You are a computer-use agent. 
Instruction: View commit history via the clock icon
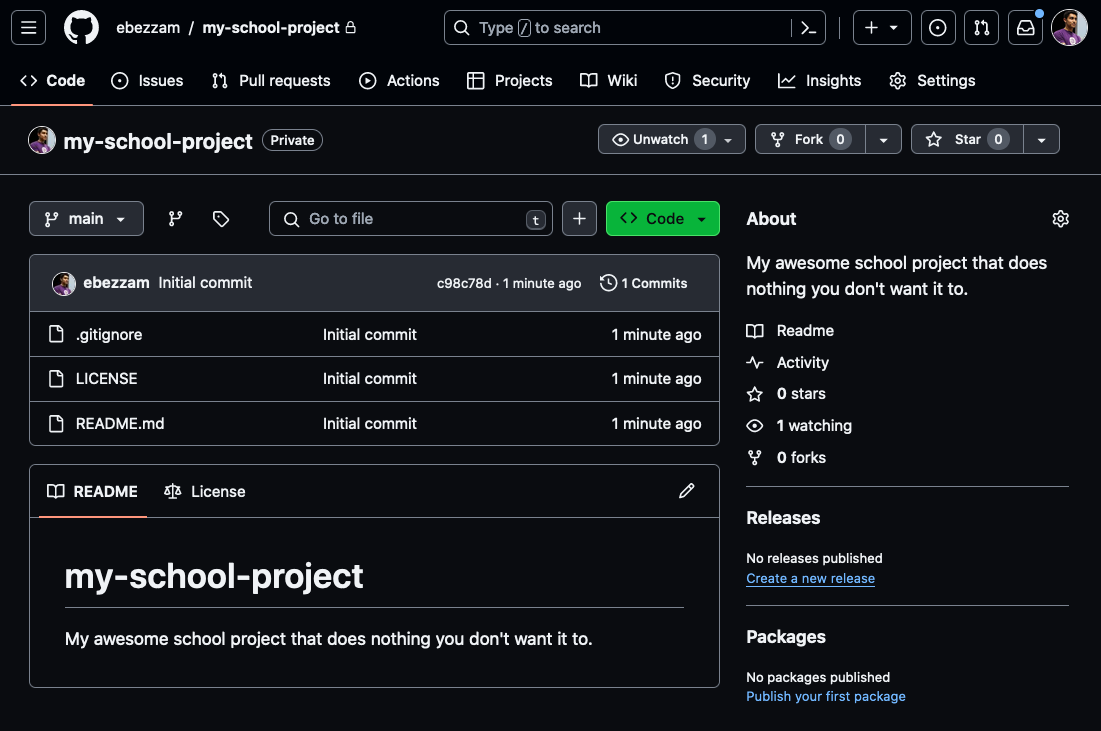point(643,283)
